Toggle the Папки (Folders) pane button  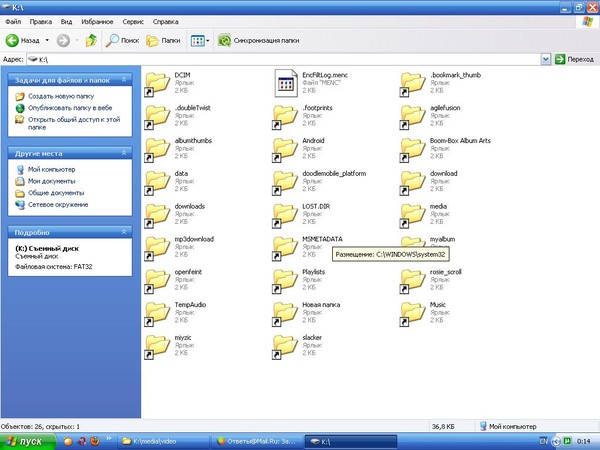164,41
